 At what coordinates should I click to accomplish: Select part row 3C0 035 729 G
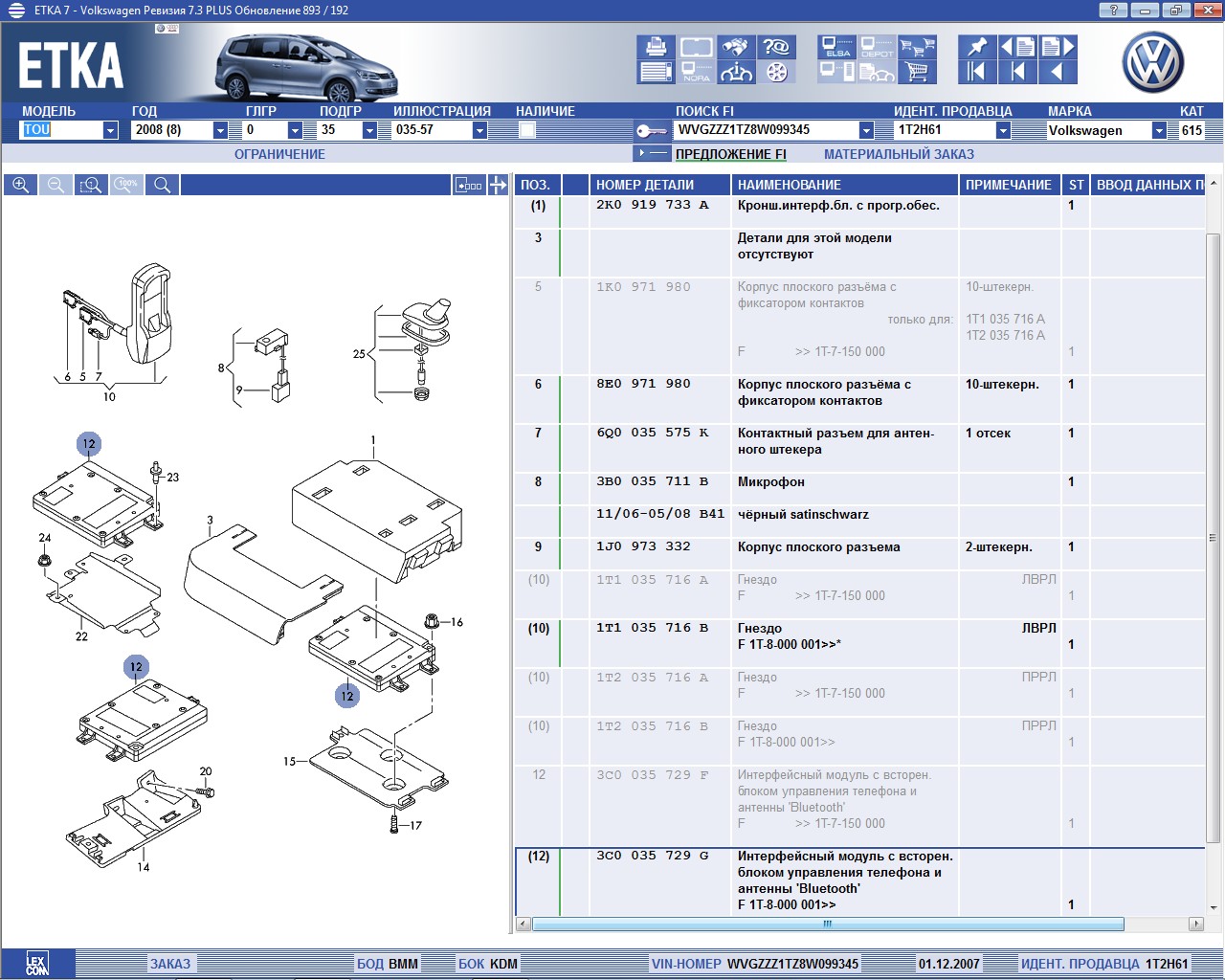click(859, 881)
